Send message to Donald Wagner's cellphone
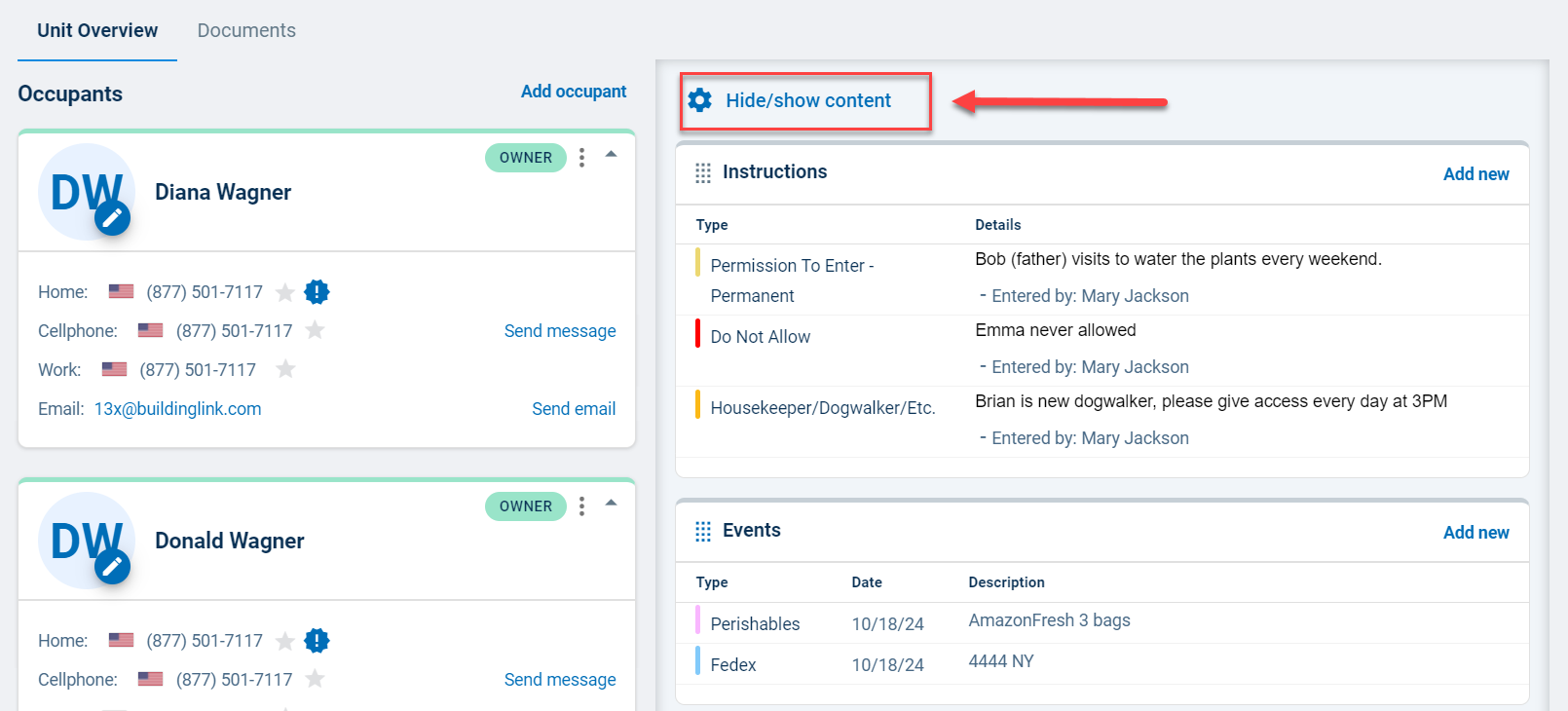Image resolution: width=1568 pixels, height=711 pixels. click(x=560, y=680)
